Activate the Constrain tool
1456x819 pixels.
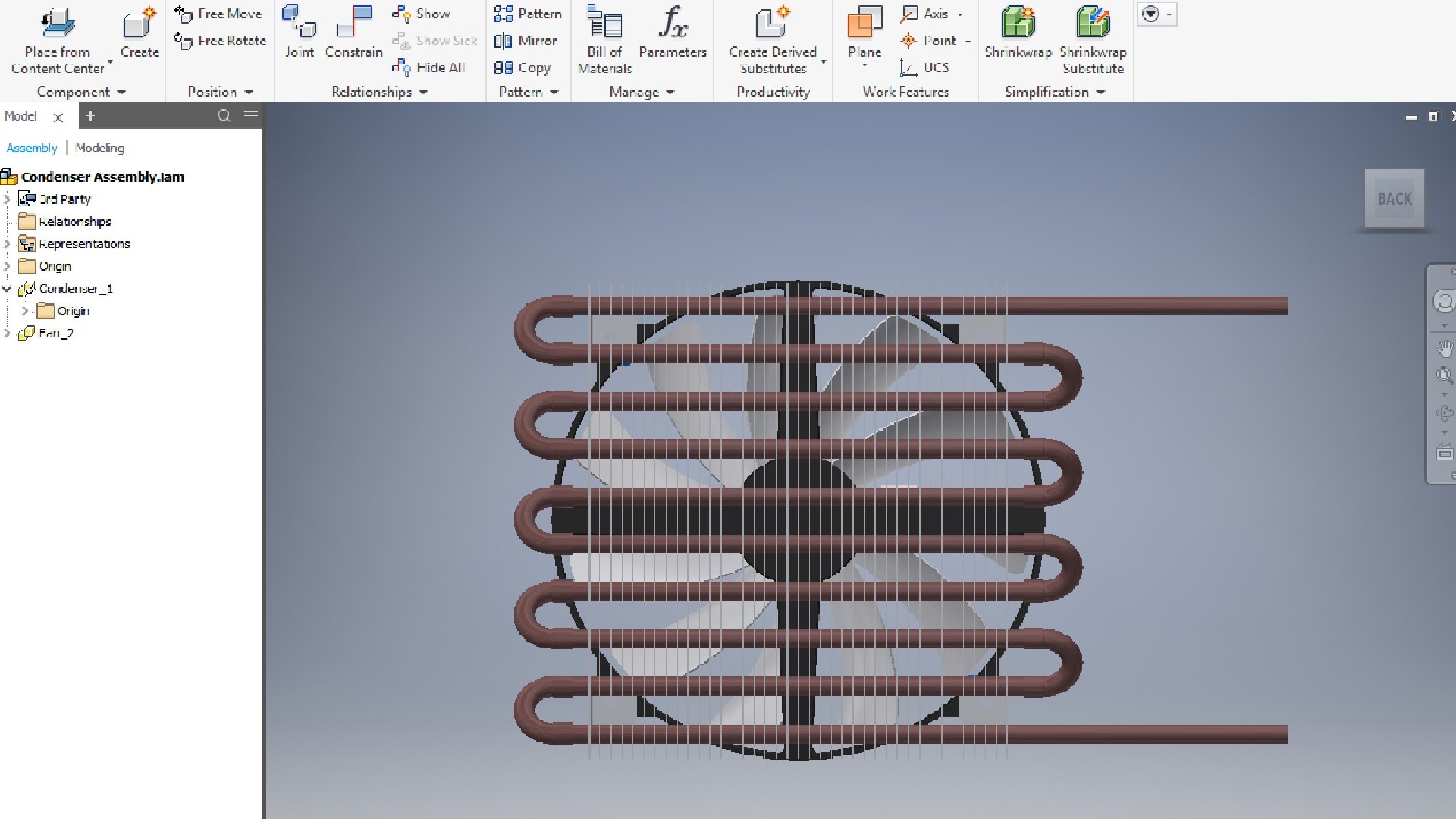[x=354, y=32]
